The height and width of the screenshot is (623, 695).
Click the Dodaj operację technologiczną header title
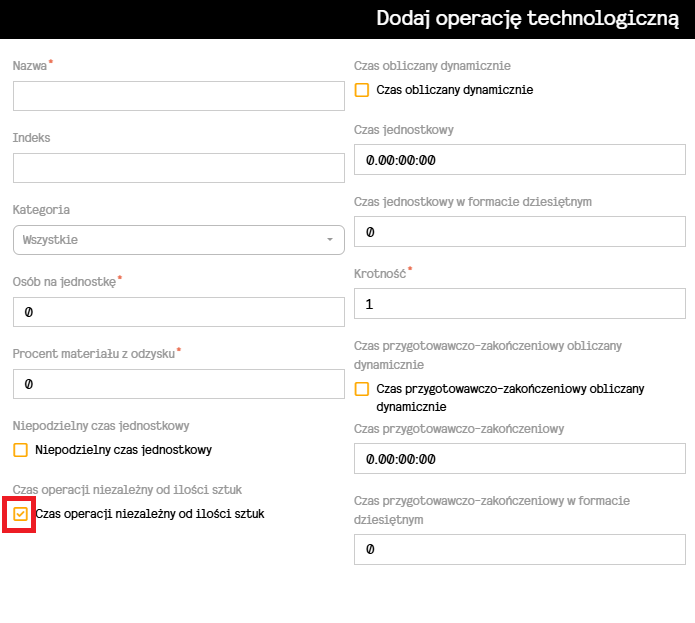pos(527,19)
